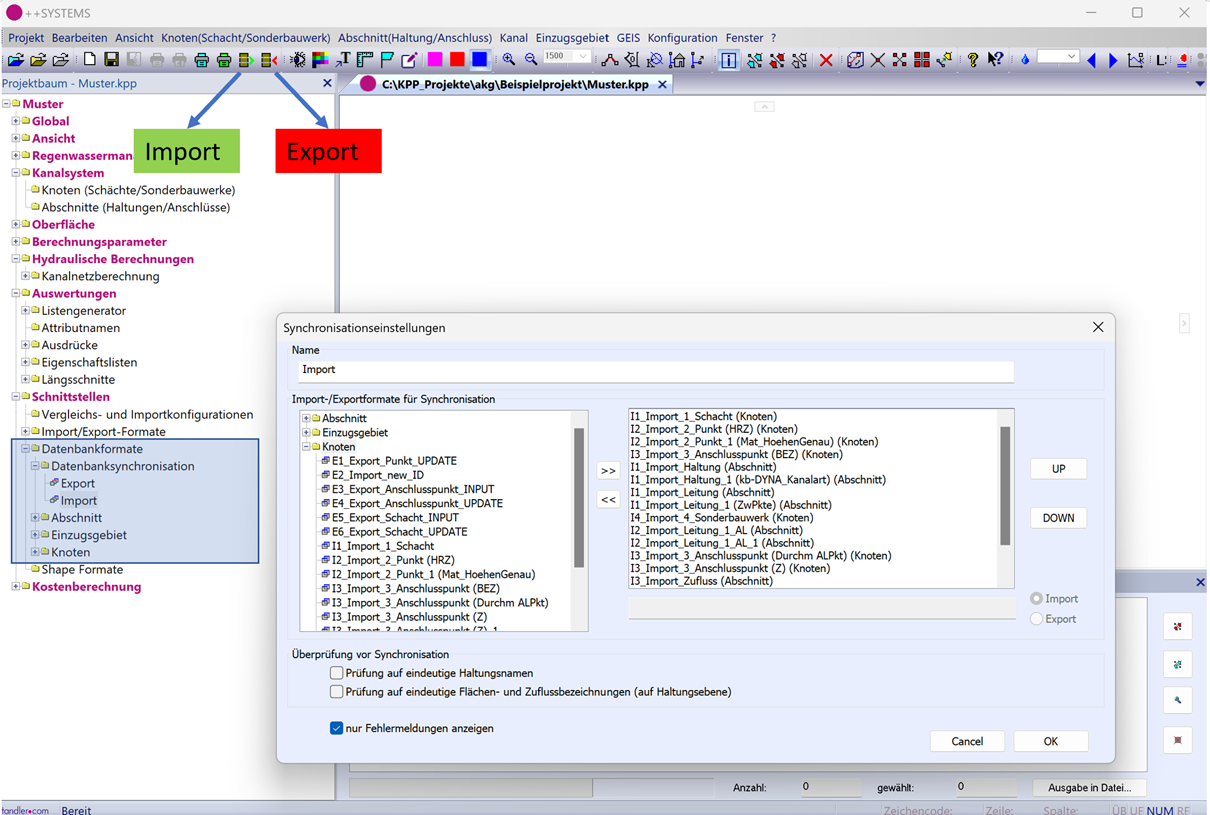Click the database export toolbar icon
Image resolution: width=1210 pixels, height=815 pixels.
click(268, 61)
